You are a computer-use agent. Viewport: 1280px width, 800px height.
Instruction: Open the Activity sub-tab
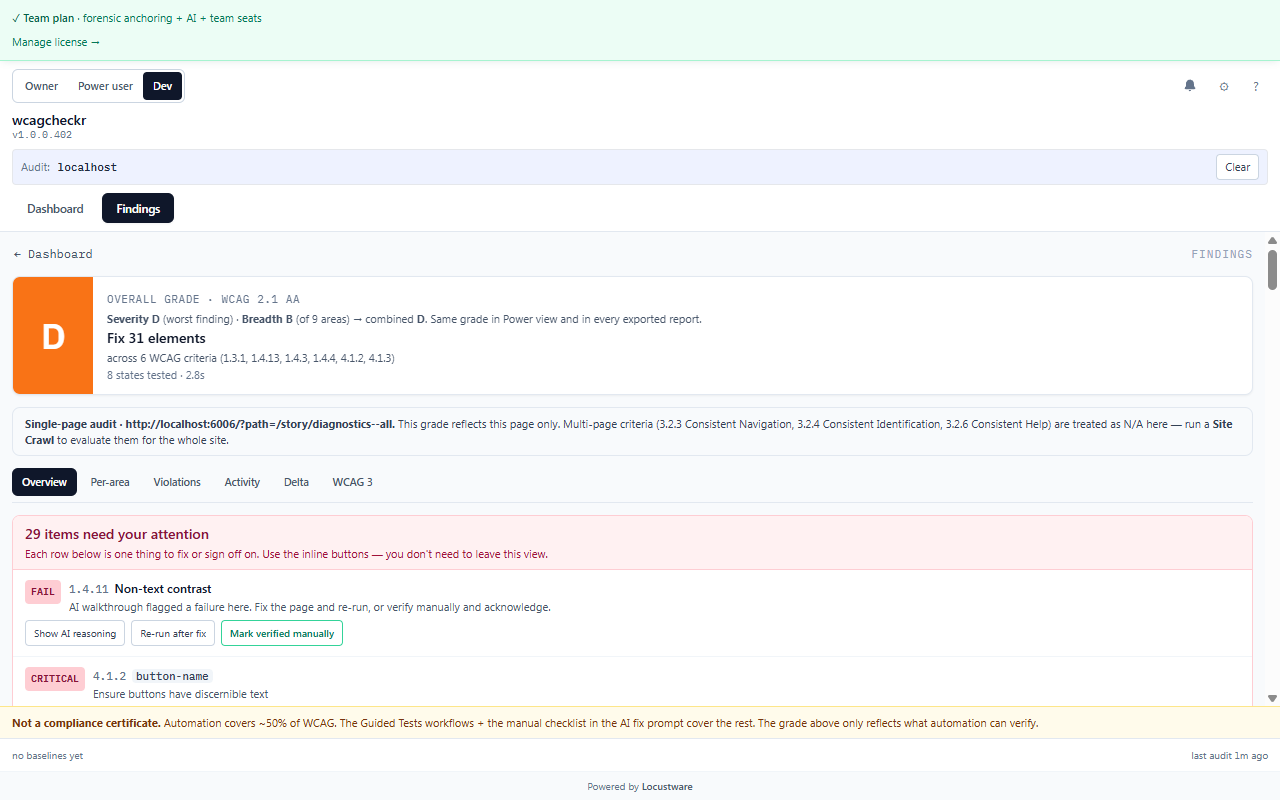242,482
